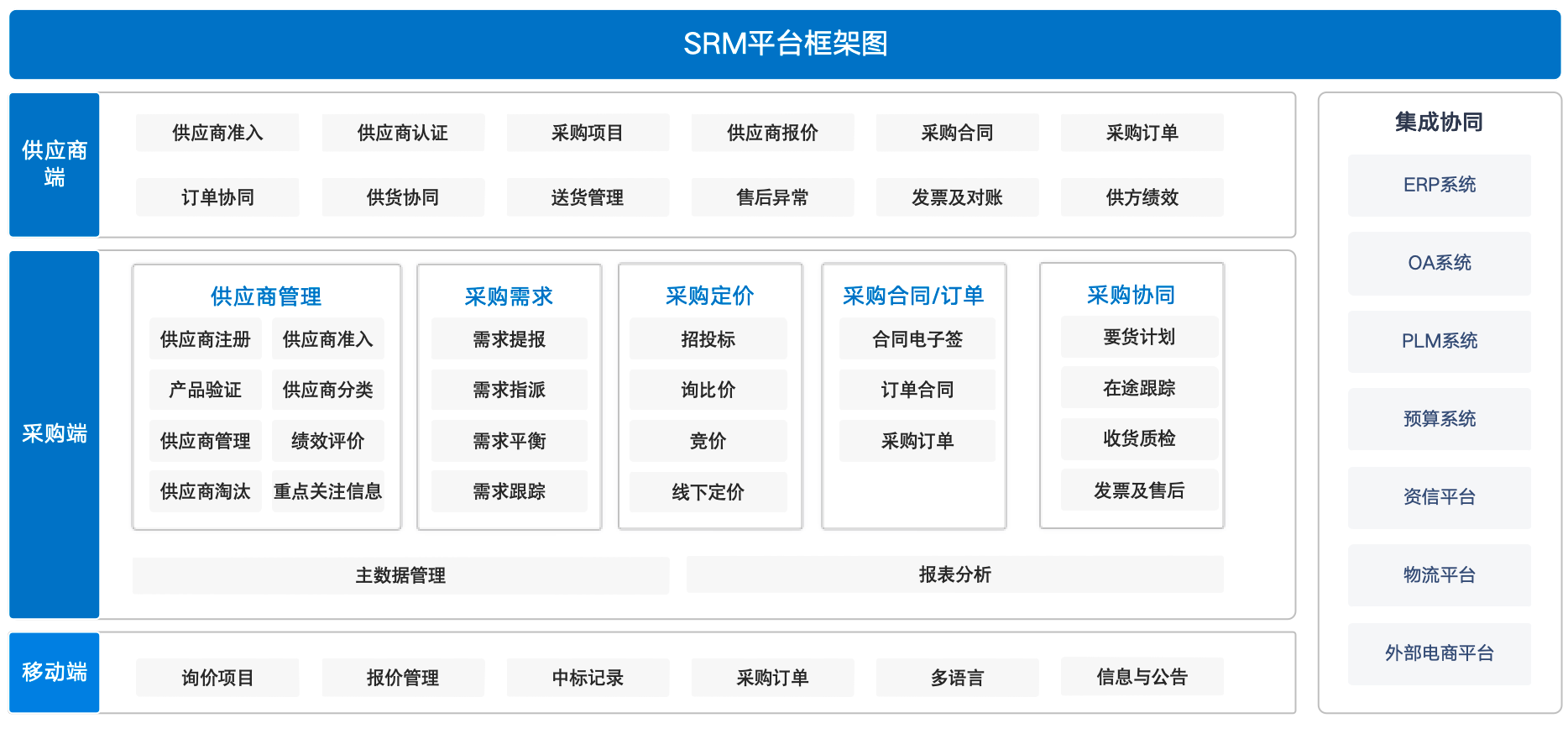Click the 采购需求 group heading
The height and width of the screenshot is (734, 1568).
pos(509,296)
